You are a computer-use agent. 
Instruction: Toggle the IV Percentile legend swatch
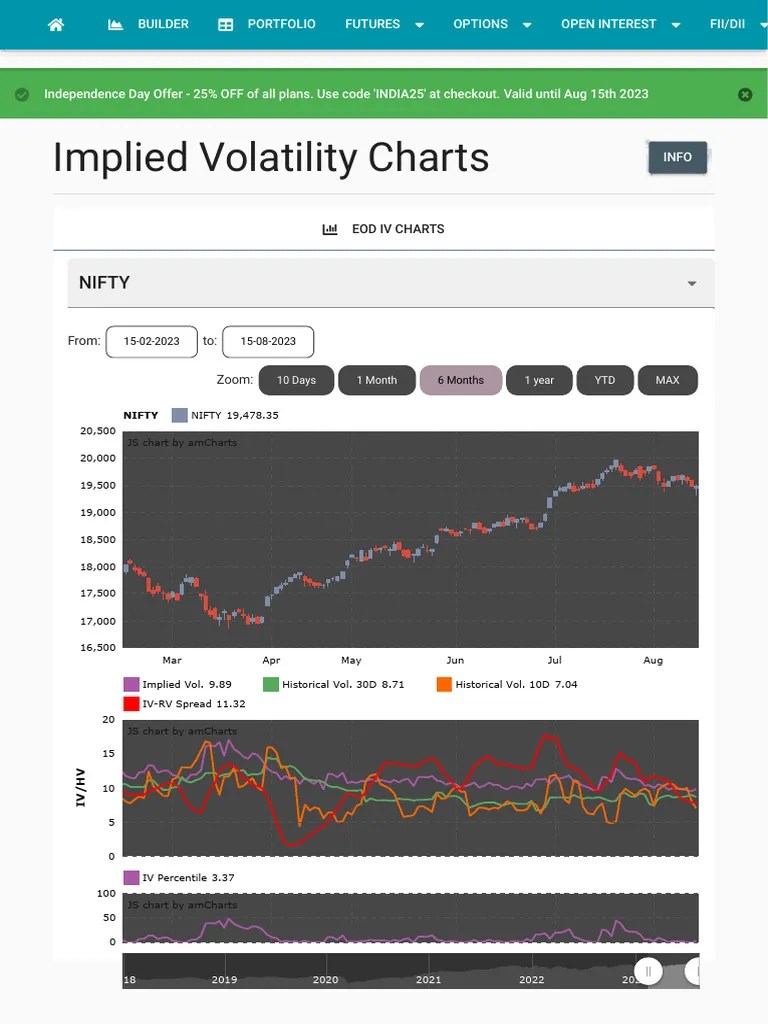tap(131, 877)
